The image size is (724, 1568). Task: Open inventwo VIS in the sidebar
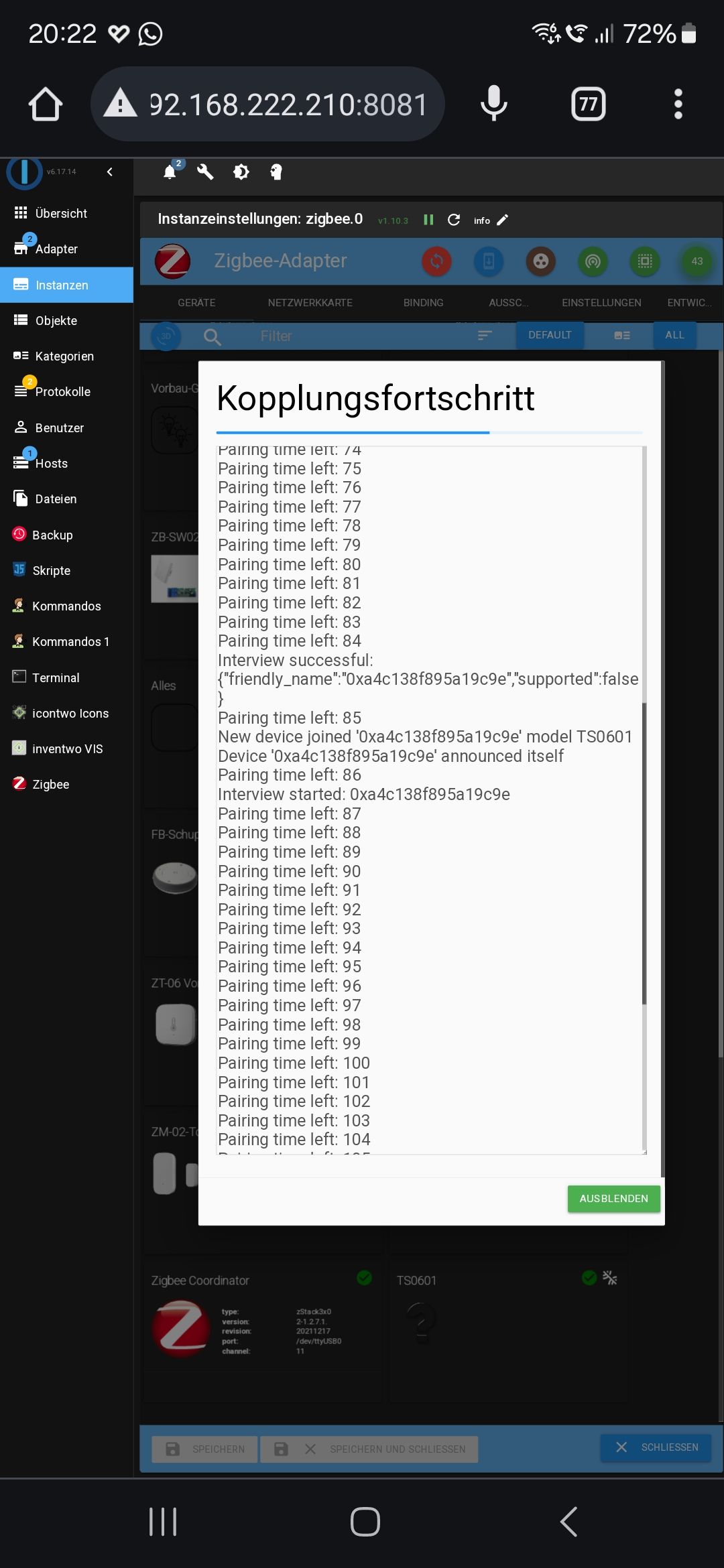[67, 748]
